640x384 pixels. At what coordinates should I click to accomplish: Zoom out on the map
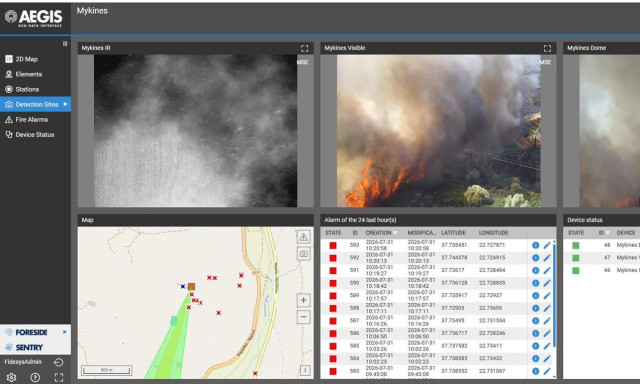point(303,317)
